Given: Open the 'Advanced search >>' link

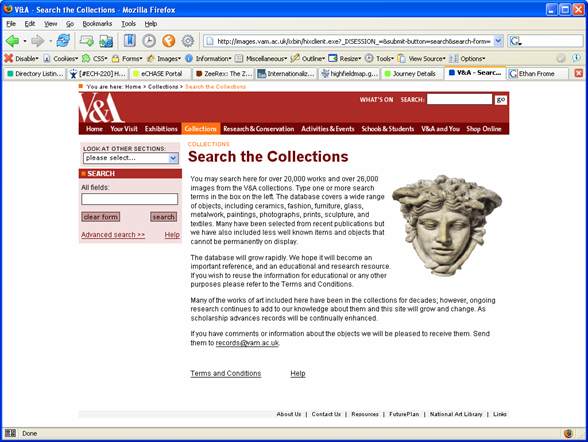Looking at the screenshot, I should pyautogui.click(x=113, y=235).
